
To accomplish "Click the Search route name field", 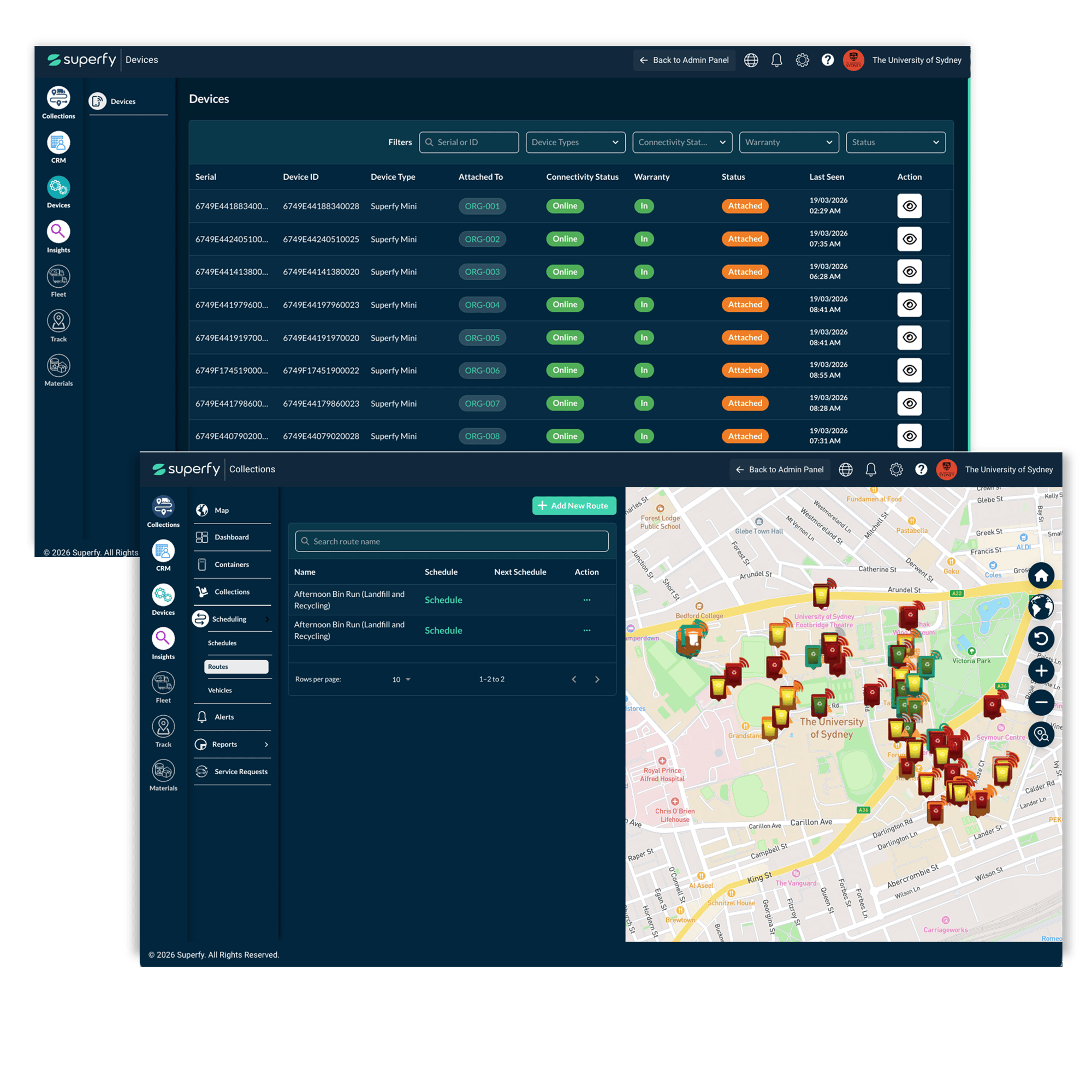I will (x=452, y=542).
